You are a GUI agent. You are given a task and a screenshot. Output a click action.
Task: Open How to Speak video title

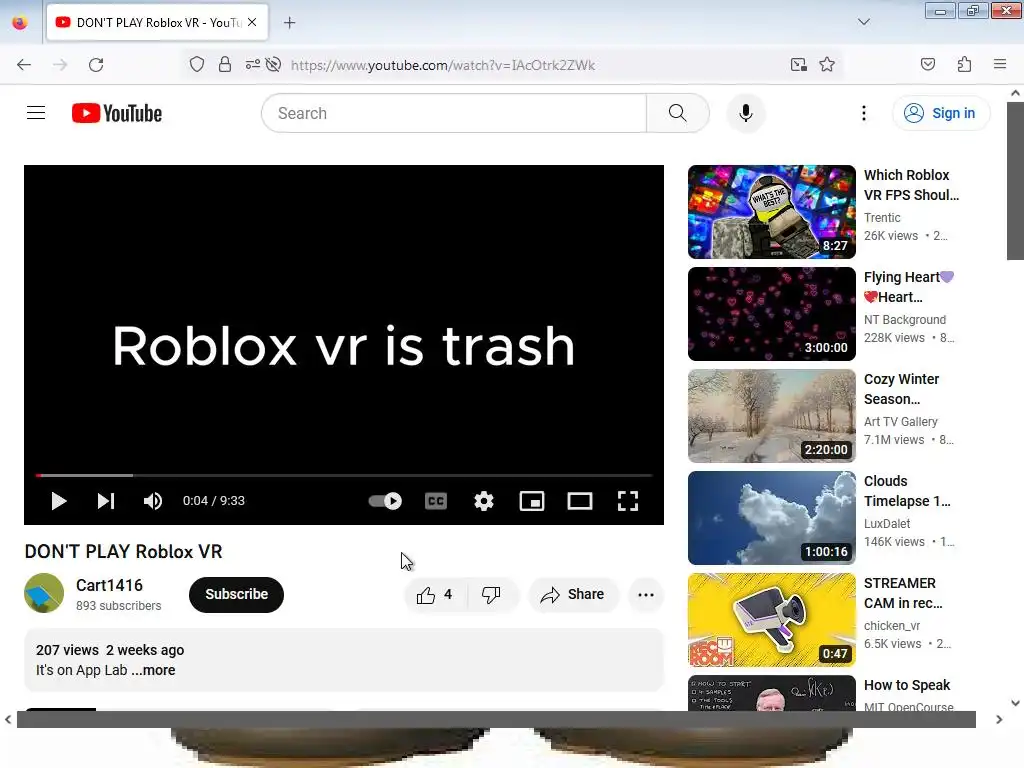907,685
